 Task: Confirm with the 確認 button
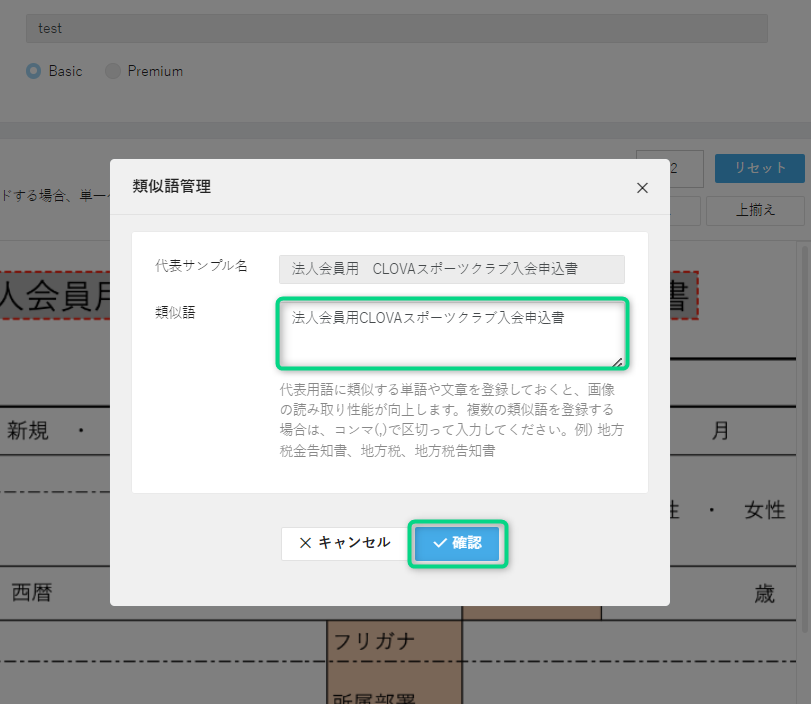coord(458,543)
